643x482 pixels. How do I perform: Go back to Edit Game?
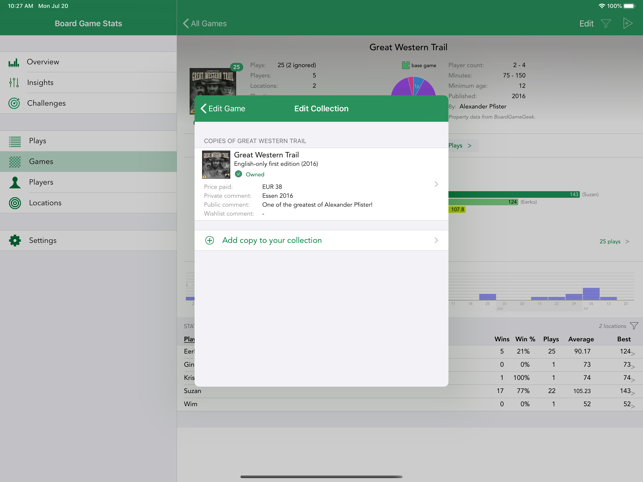[x=223, y=109]
